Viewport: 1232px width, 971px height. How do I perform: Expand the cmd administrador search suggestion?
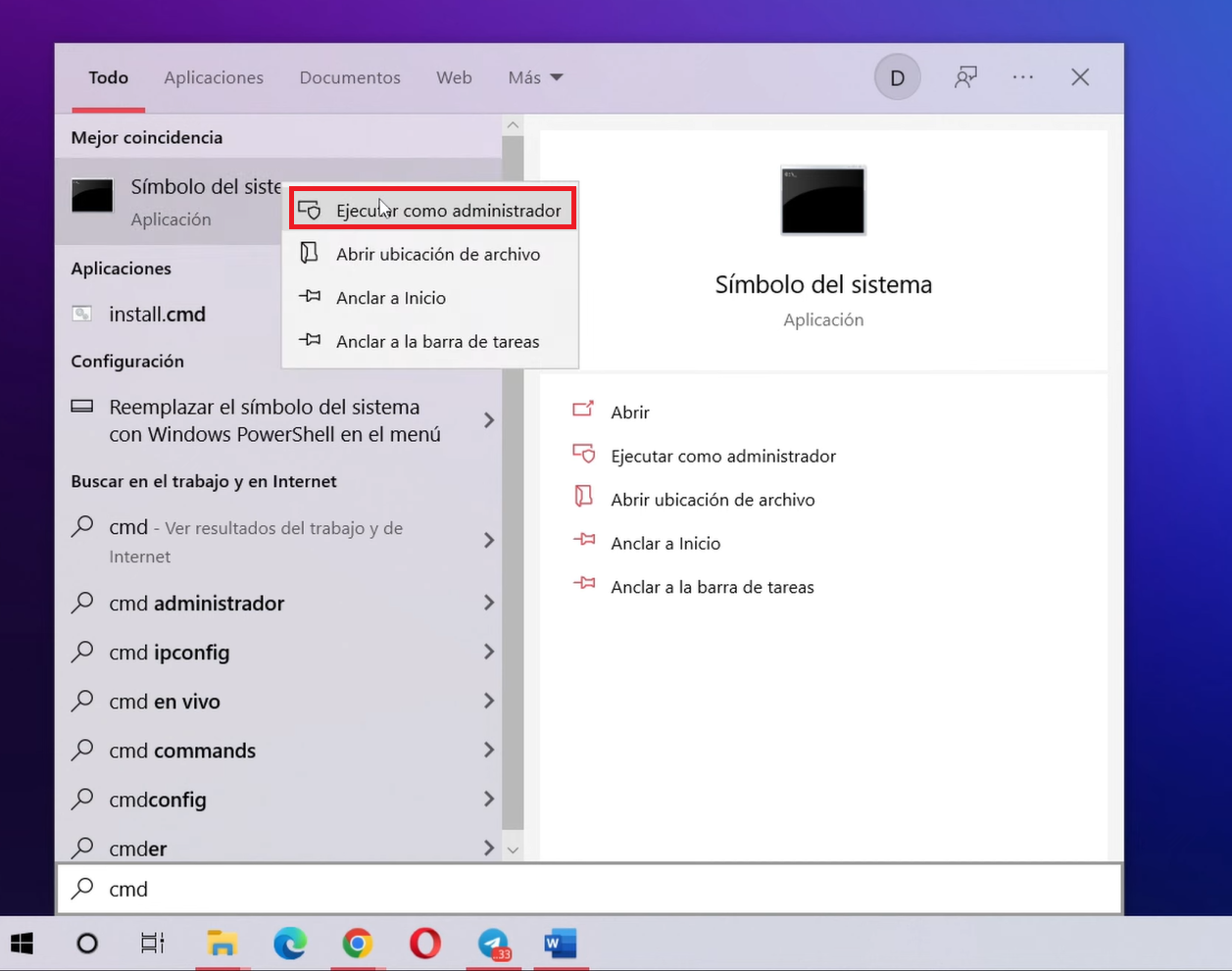(x=489, y=603)
